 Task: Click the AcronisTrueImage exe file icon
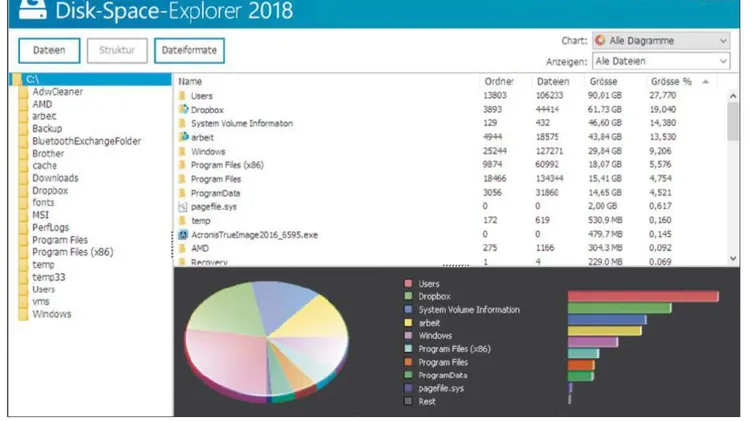click(183, 235)
